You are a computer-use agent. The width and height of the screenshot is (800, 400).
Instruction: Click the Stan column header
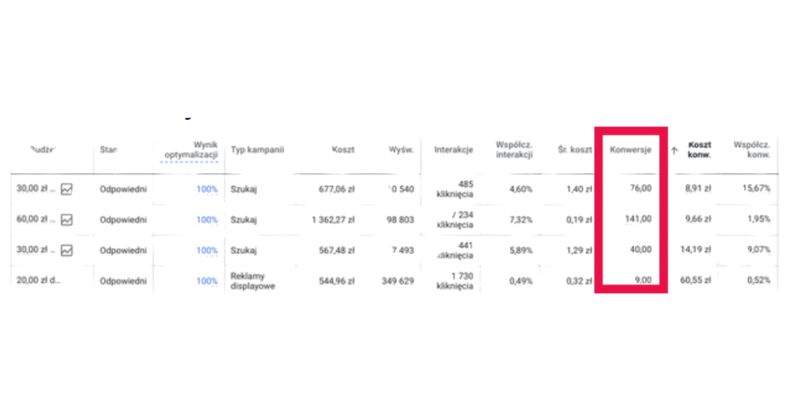[109, 150]
